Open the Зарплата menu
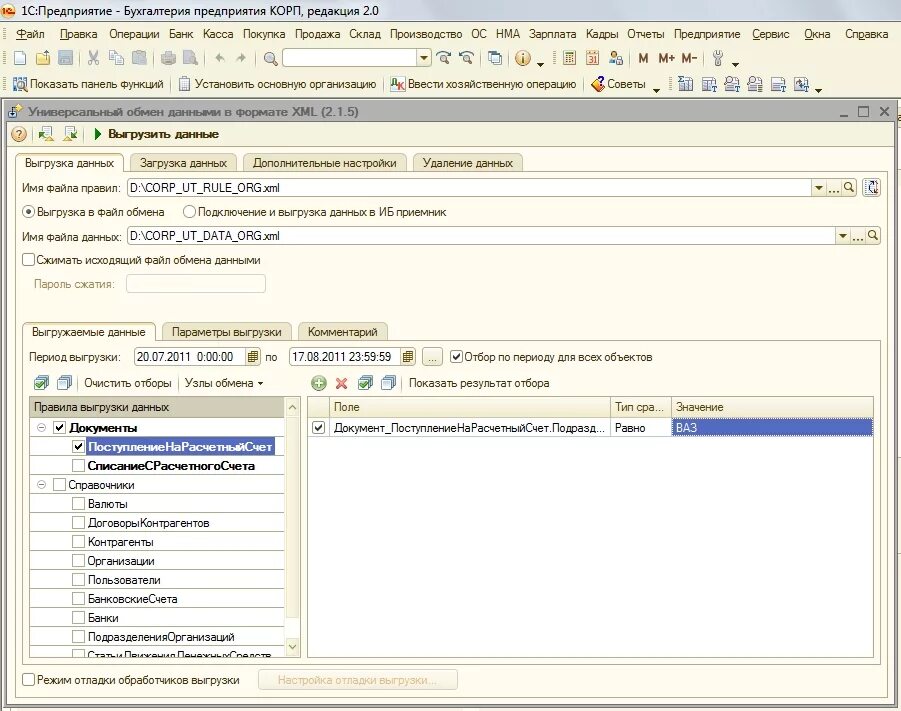This screenshot has height=711, width=901. click(552, 34)
